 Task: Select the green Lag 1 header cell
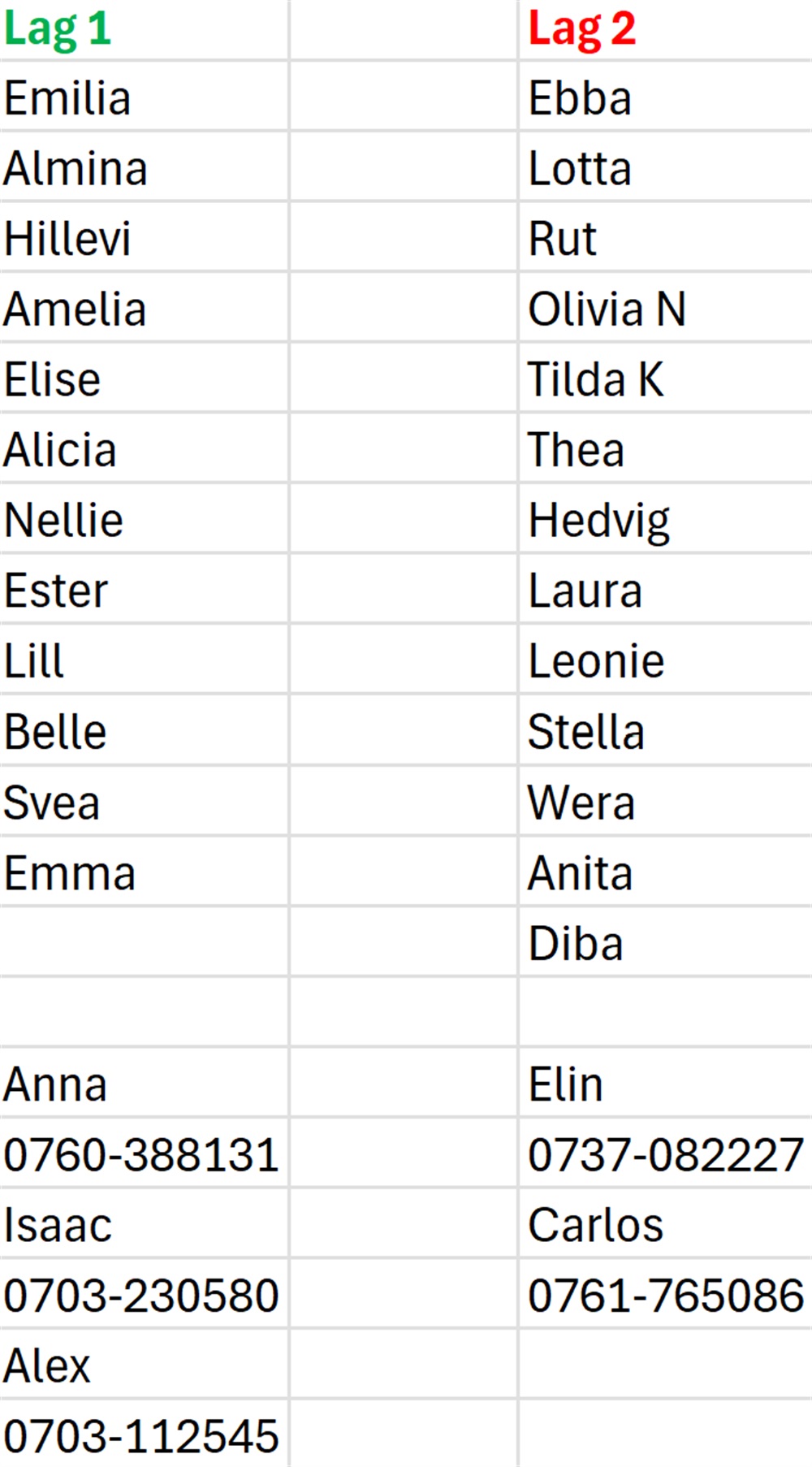[58, 29]
